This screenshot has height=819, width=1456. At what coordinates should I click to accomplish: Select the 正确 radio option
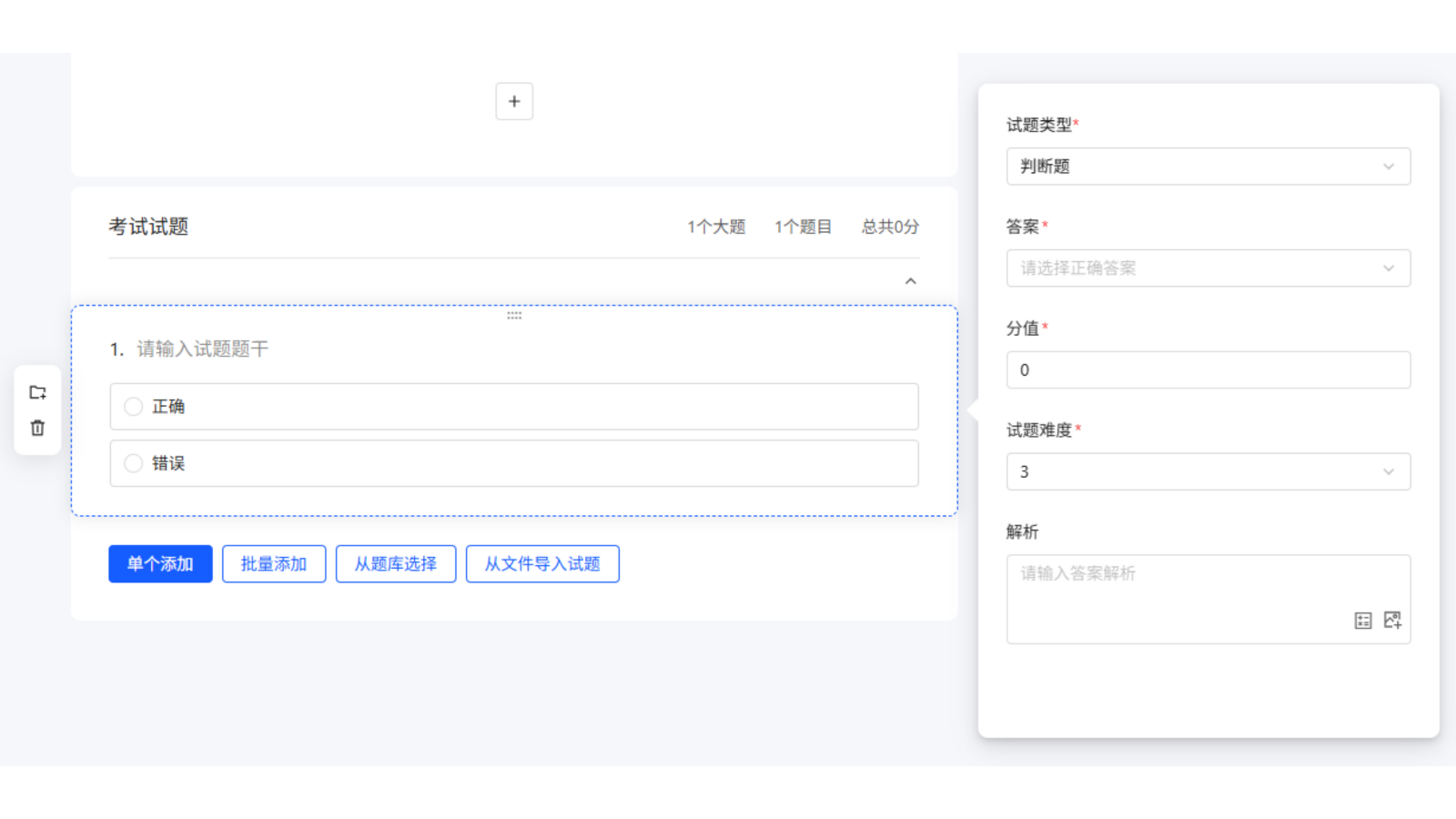click(134, 407)
